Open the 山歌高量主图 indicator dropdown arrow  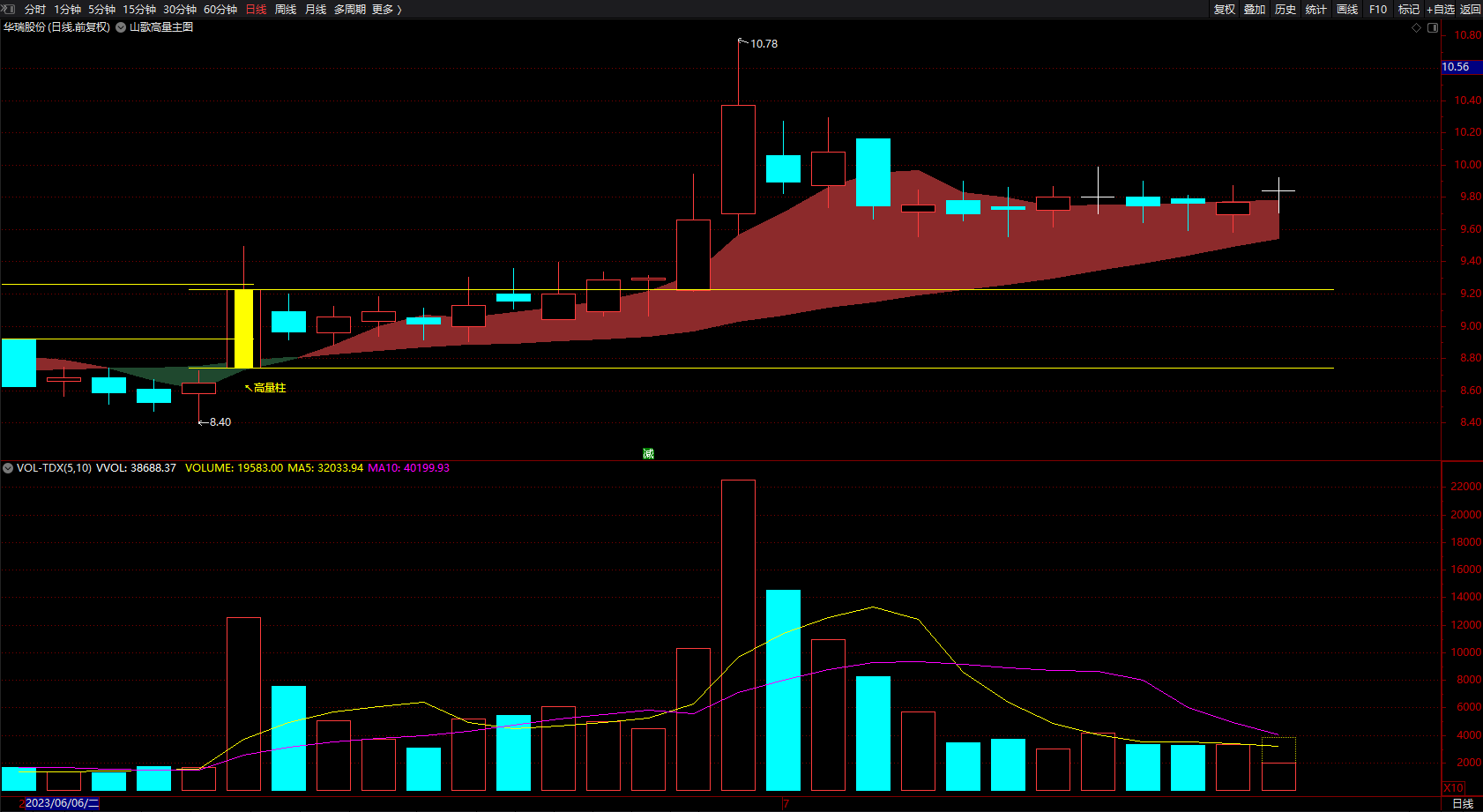(121, 27)
